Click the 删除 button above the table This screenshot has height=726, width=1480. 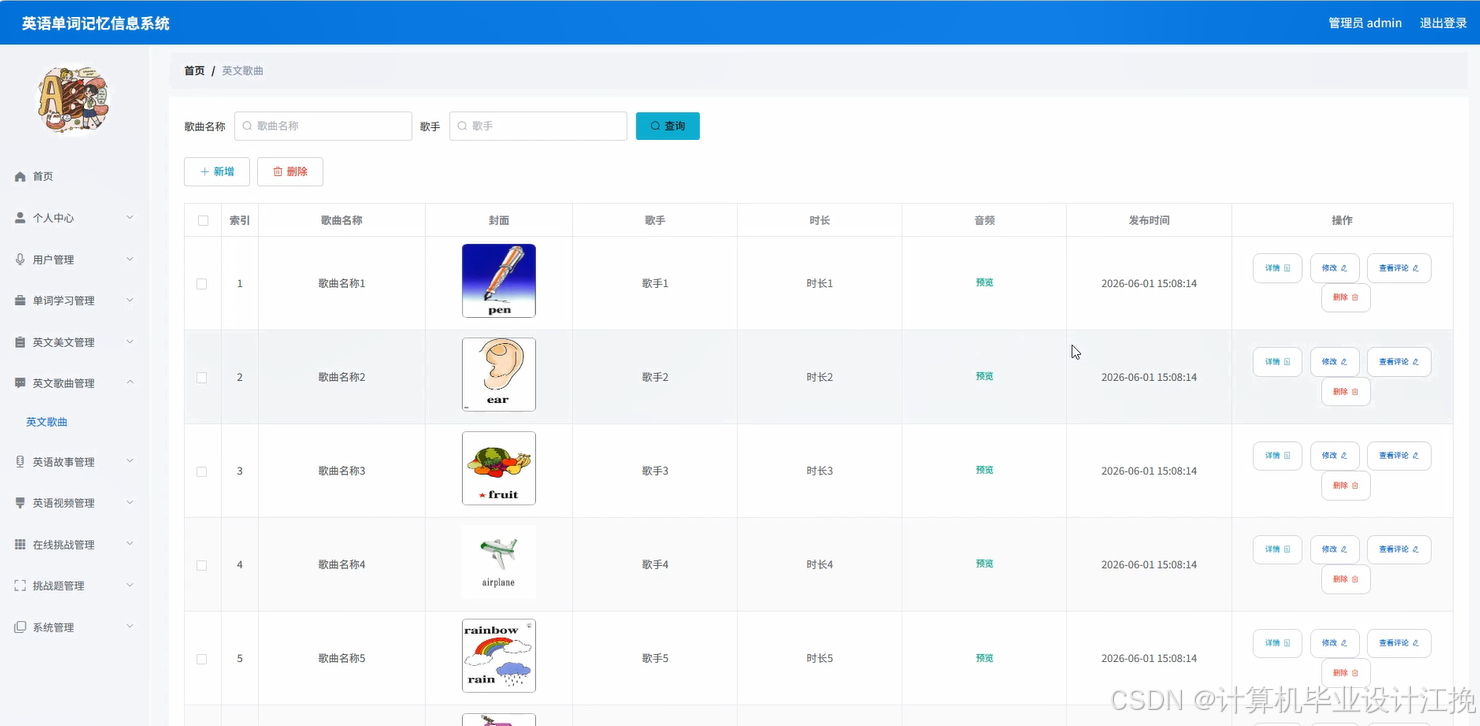click(x=290, y=172)
